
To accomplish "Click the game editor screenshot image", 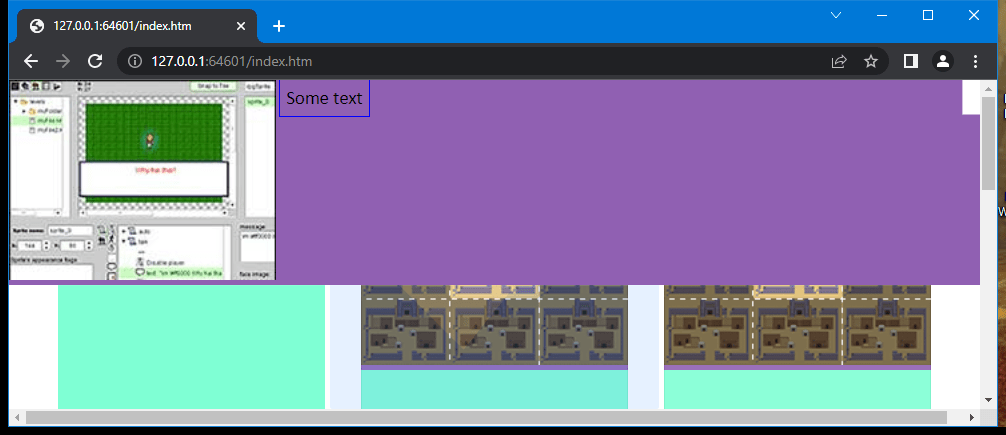I will pyautogui.click(x=142, y=180).
